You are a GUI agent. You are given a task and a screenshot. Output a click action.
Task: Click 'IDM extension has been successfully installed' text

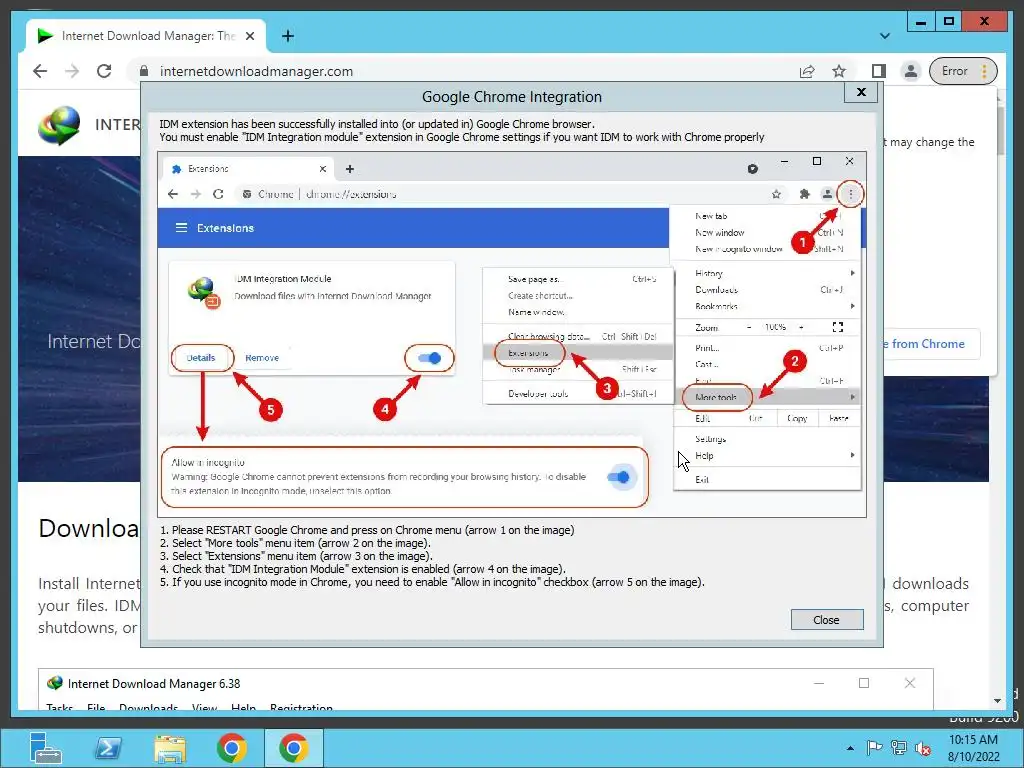coord(377,124)
